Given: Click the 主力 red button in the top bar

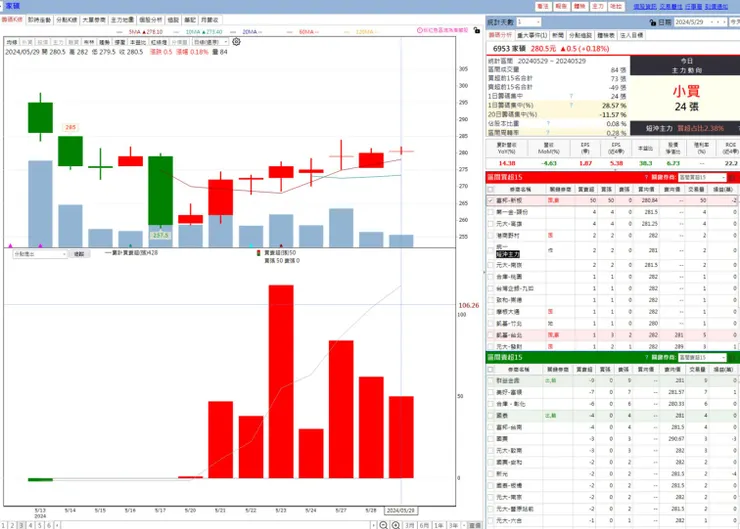Looking at the screenshot, I should [598, 6].
